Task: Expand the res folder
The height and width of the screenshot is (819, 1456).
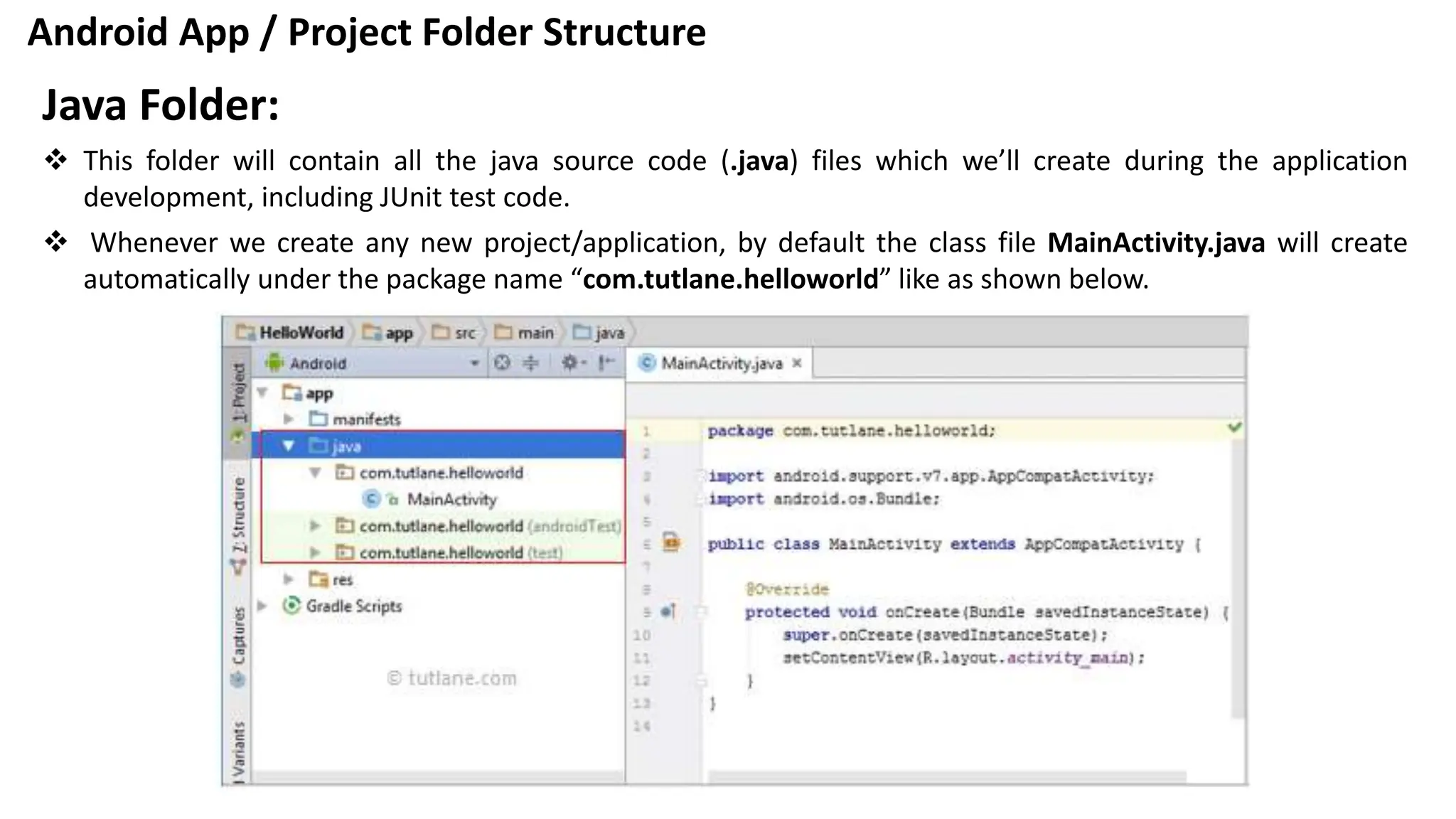Action: [288, 579]
